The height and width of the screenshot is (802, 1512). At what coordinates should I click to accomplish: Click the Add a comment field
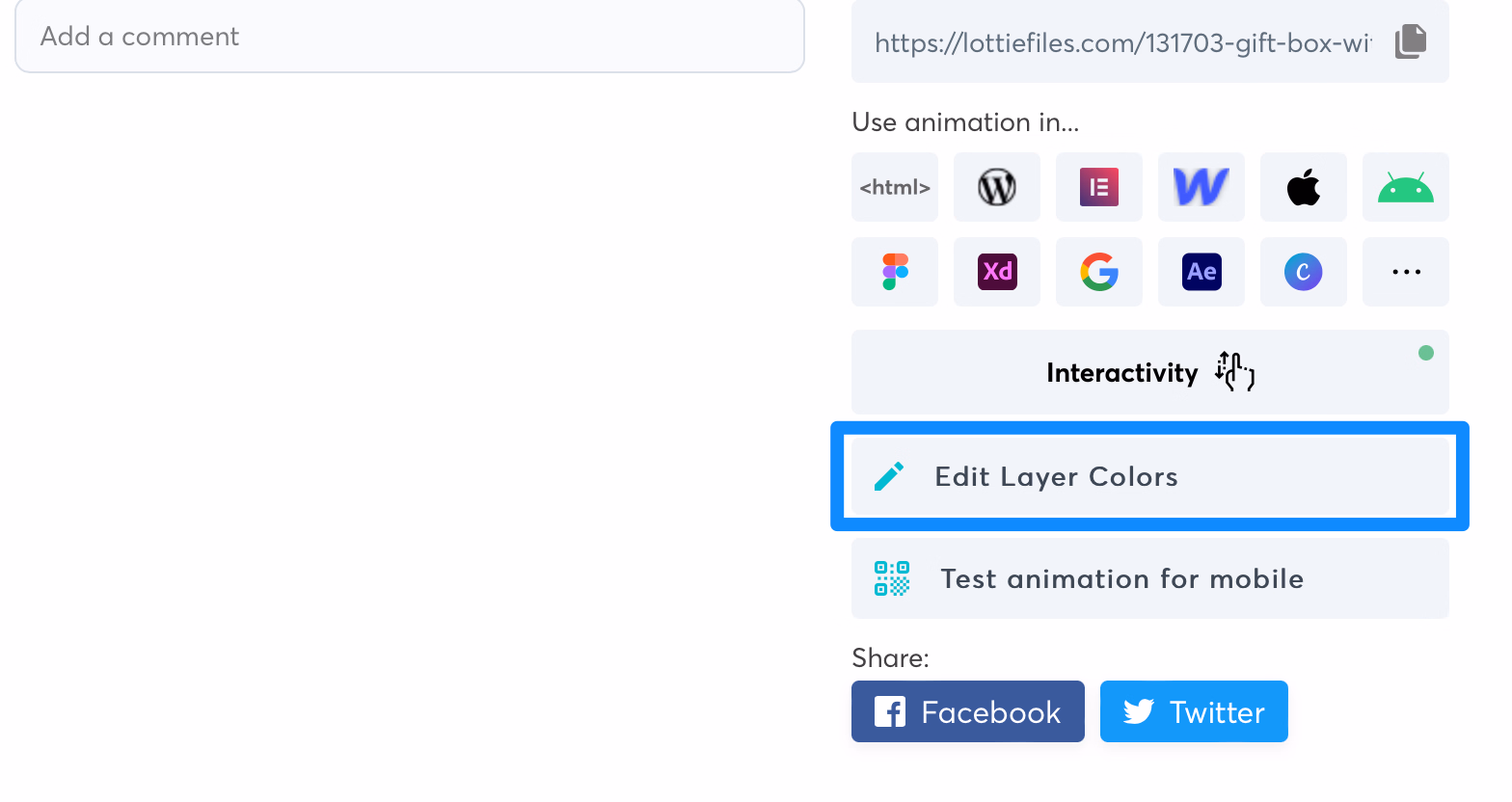pos(409,37)
